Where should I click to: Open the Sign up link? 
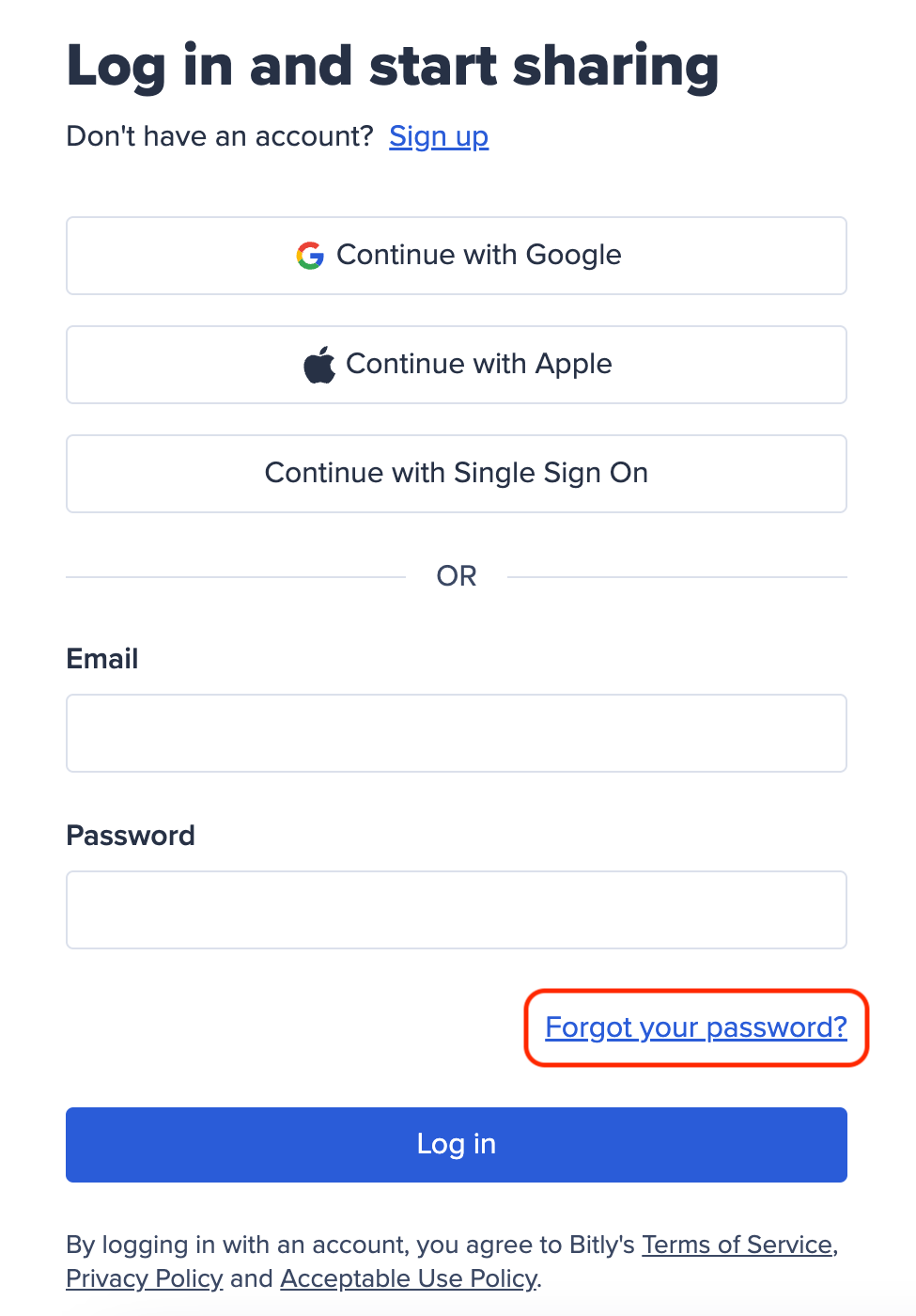439,136
